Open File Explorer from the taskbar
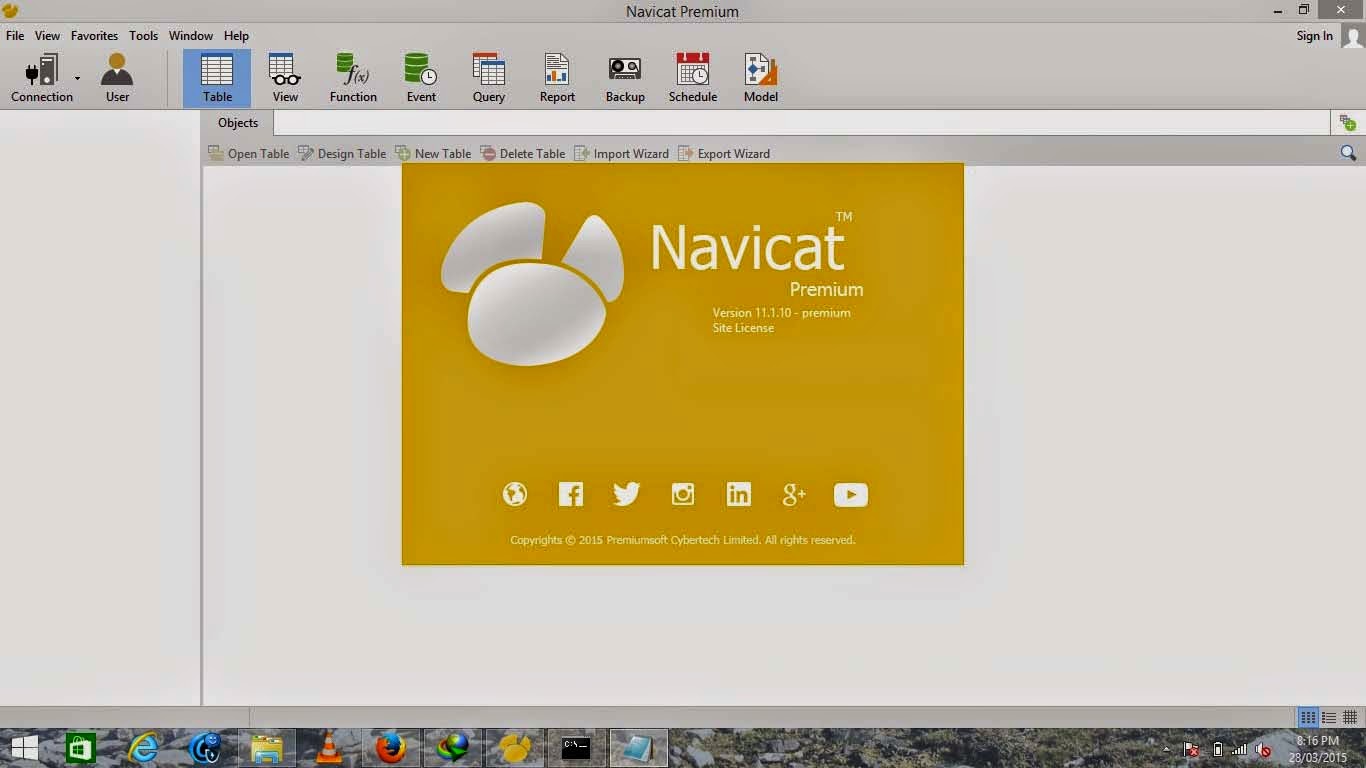Screen dimensions: 1366x768 click(267, 748)
